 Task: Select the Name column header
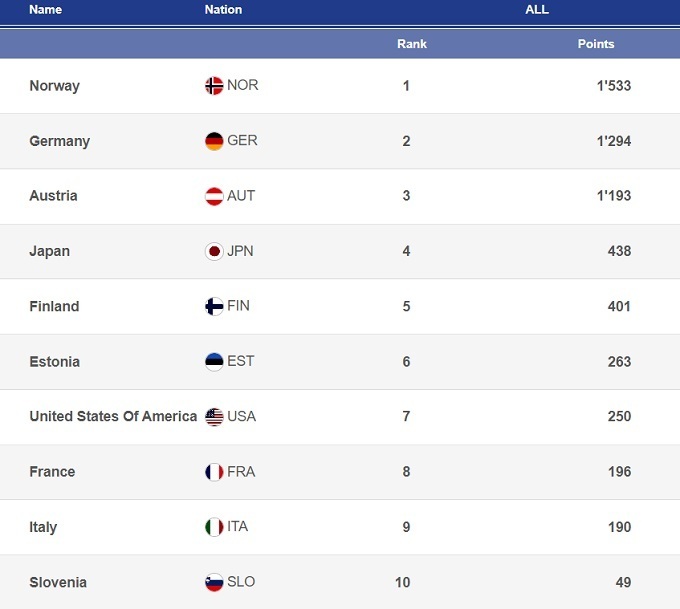46,10
